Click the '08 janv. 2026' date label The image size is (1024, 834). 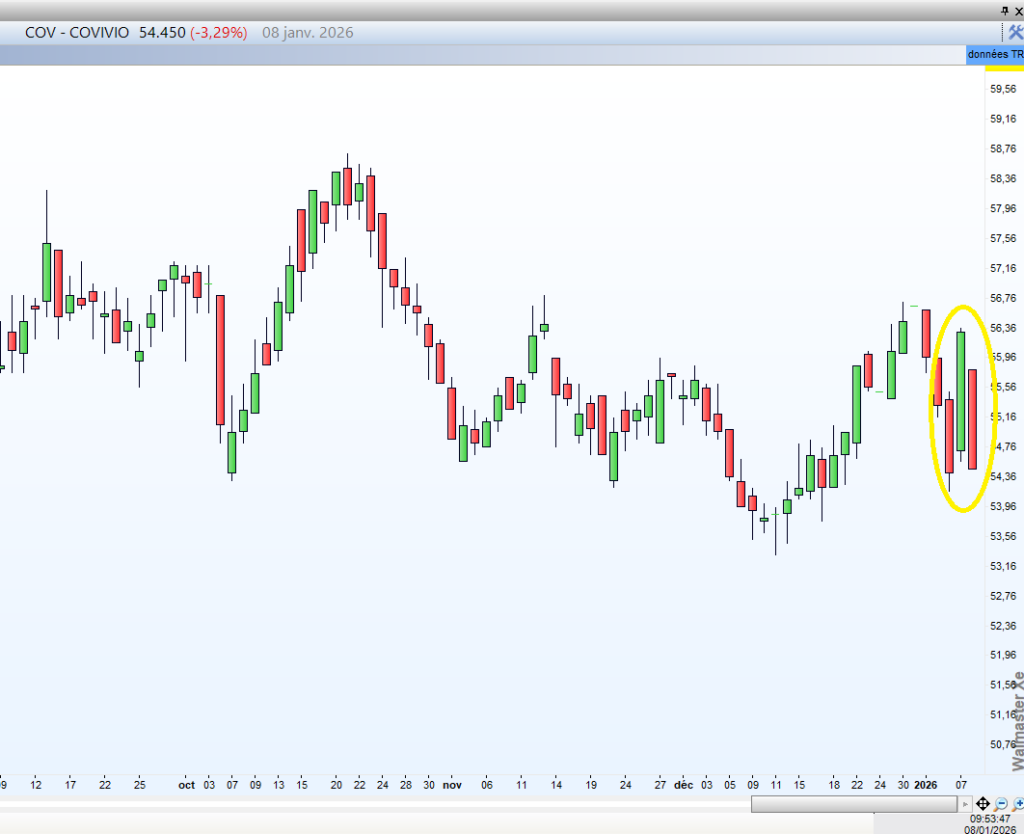[307, 32]
